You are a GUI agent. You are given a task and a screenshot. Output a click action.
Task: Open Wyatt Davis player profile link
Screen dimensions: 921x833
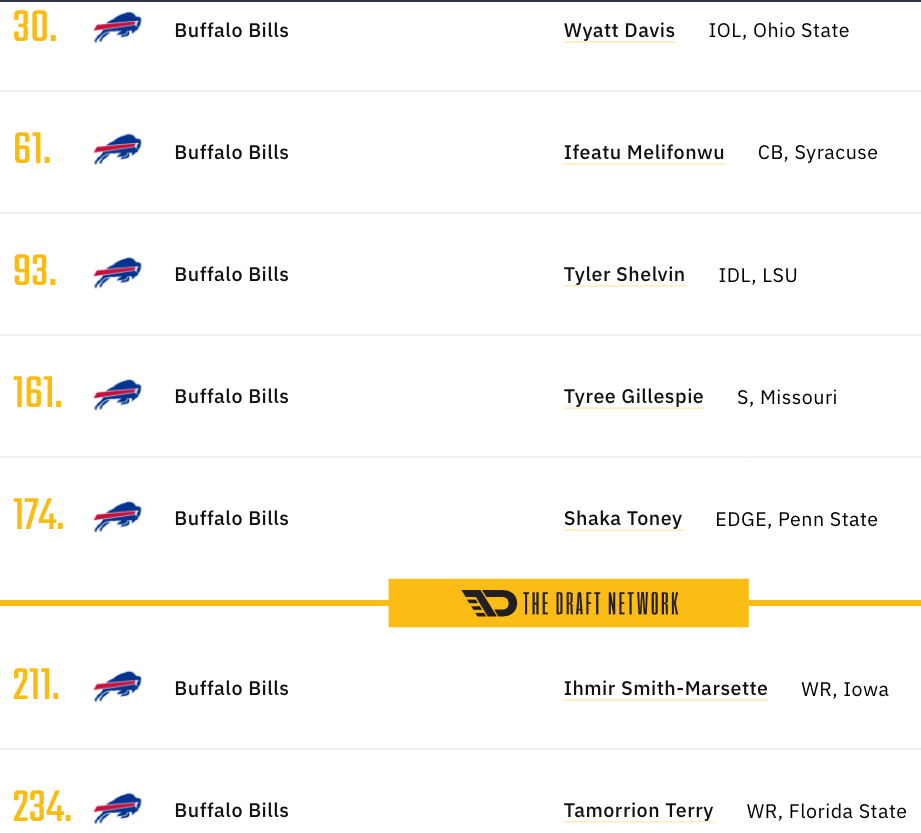(x=619, y=31)
